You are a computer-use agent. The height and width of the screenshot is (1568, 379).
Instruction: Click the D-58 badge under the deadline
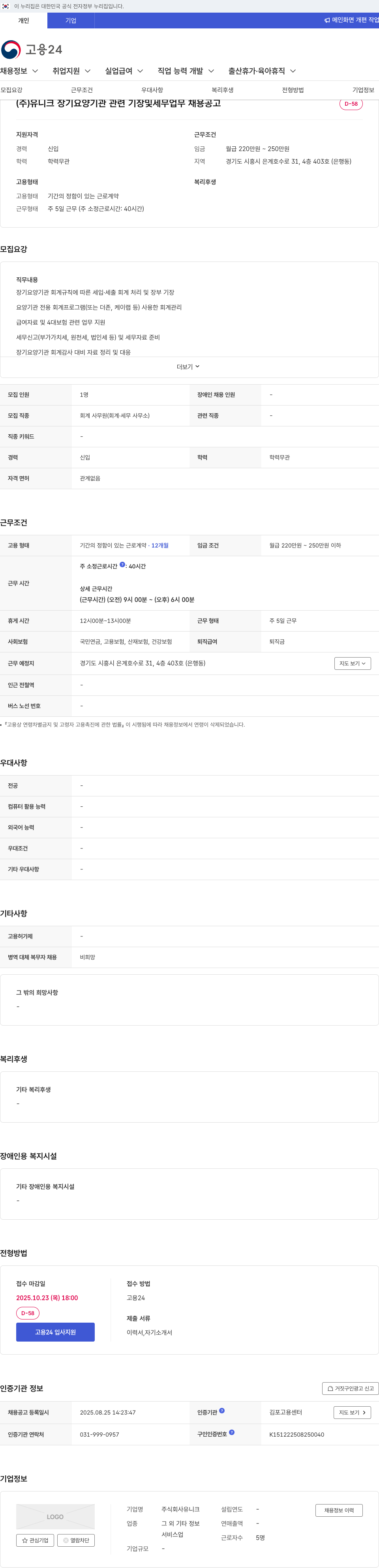(27, 1313)
